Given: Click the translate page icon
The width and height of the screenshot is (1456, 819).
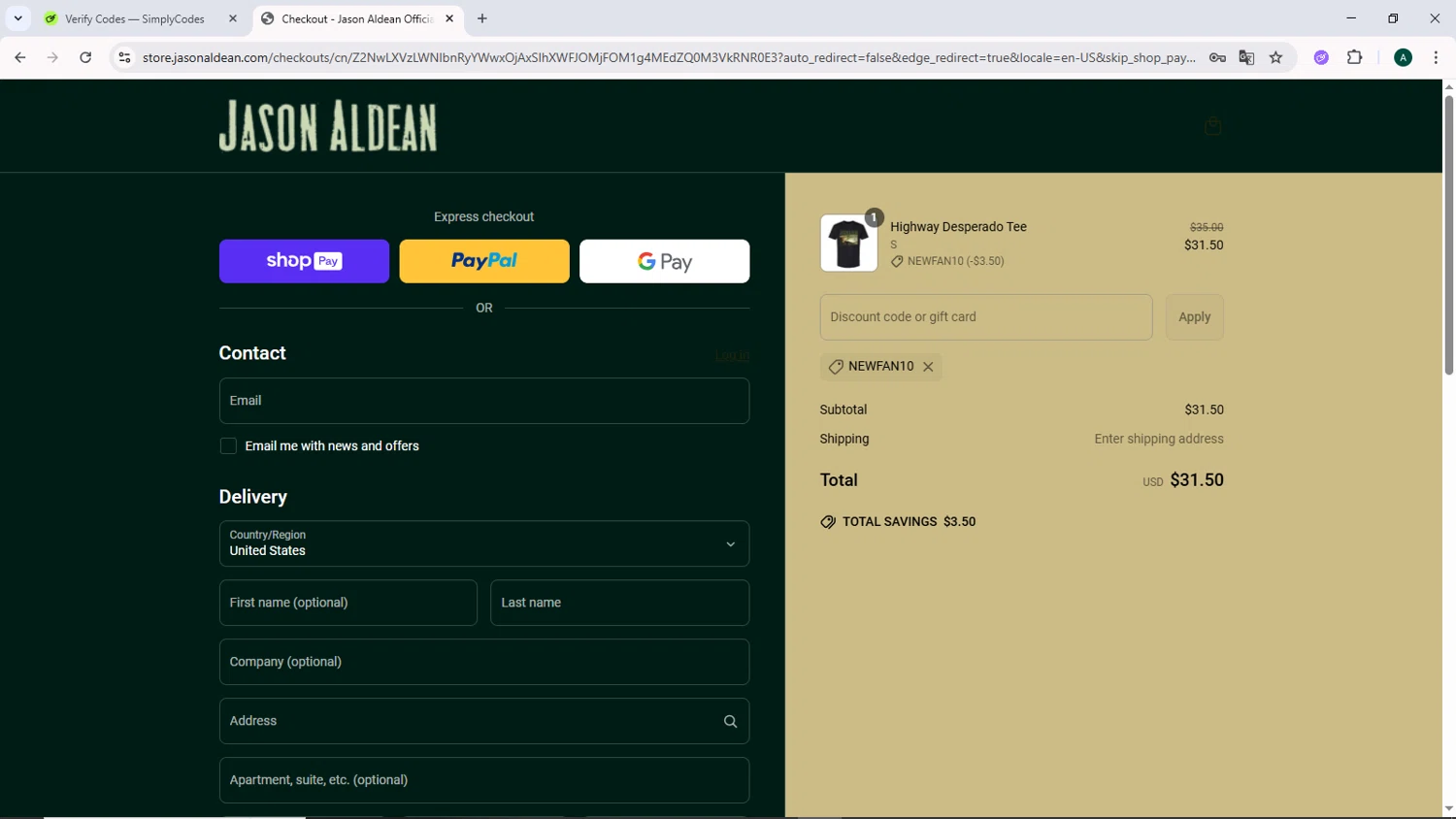Looking at the screenshot, I should [1246, 57].
